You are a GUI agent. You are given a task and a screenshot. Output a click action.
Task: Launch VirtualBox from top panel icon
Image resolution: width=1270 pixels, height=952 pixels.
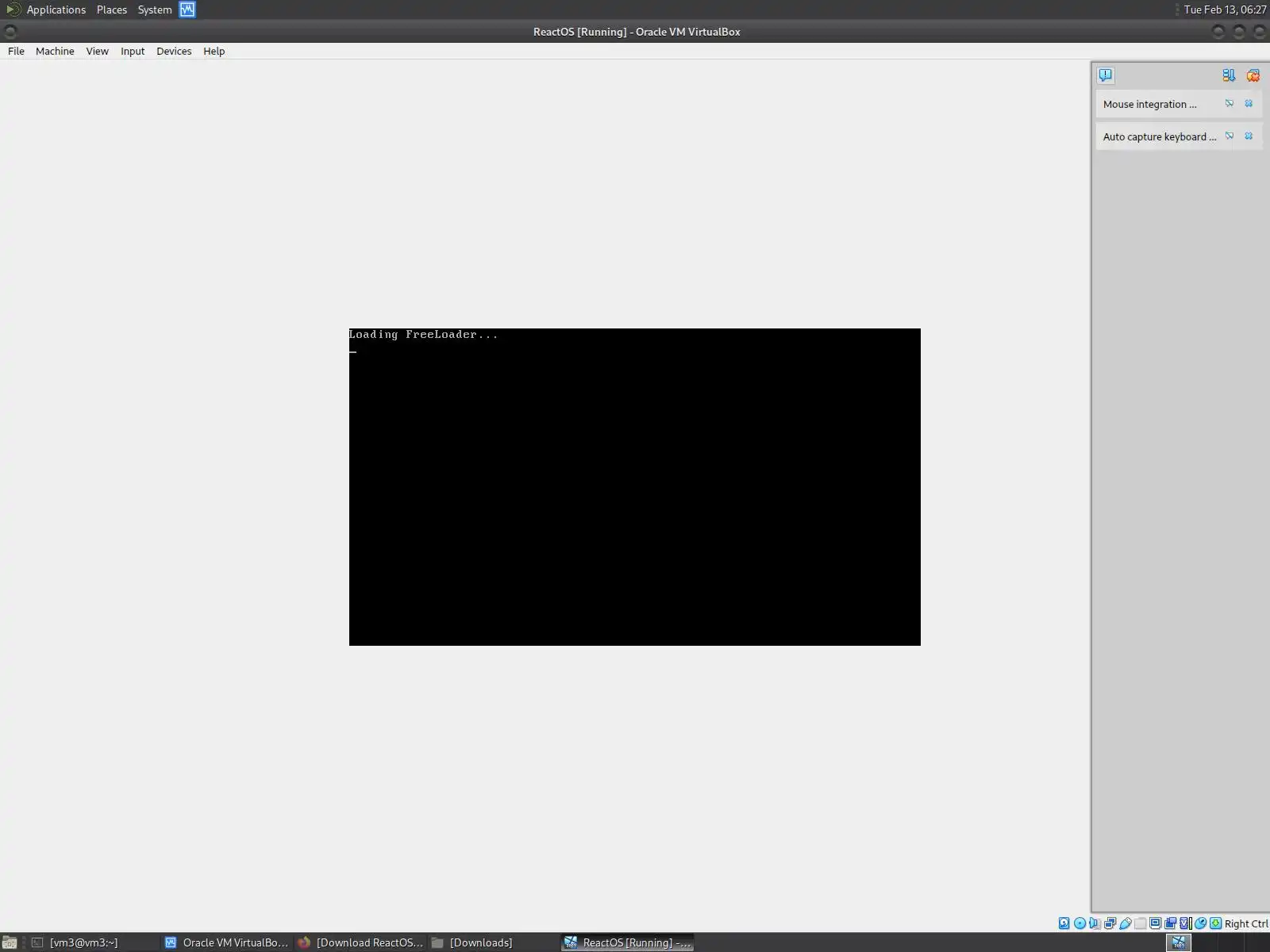click(x=187, y=10)
